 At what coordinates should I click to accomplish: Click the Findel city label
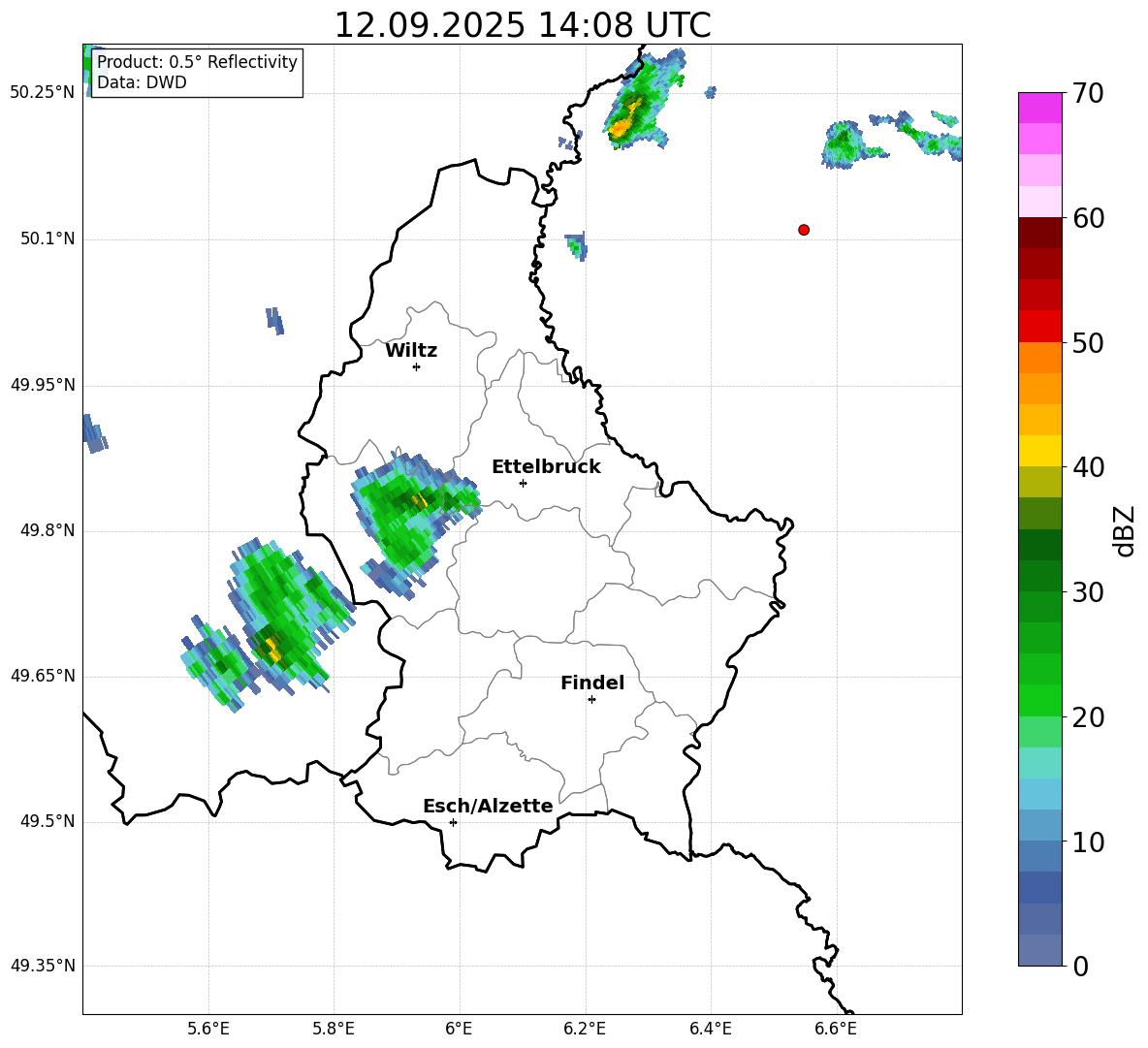(x=592, y=683)
